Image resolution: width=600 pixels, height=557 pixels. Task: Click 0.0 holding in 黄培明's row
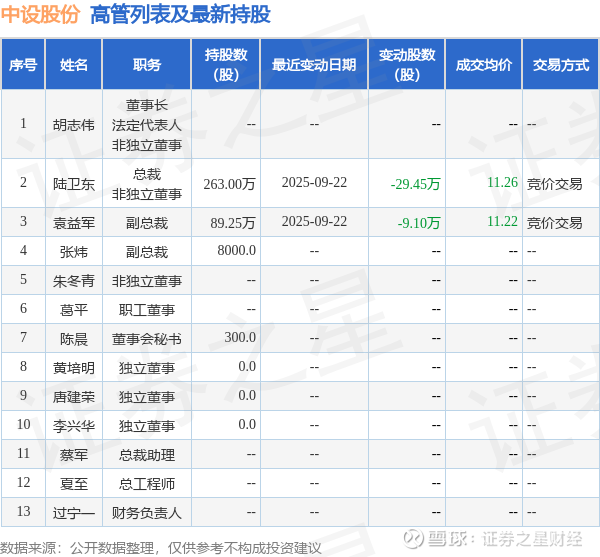[x=247, y=366]
